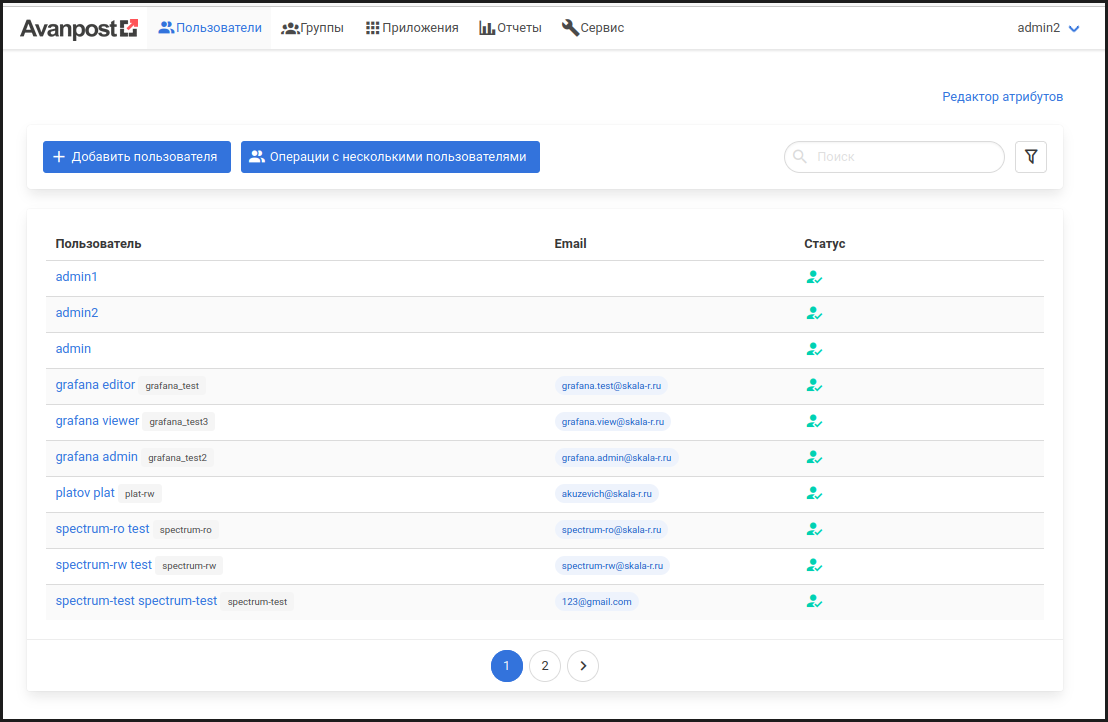Image resolution: width=1108 pixels, height=722 pixels.
Task: Click the status icon for admin1
Action: tap(814, 278)
